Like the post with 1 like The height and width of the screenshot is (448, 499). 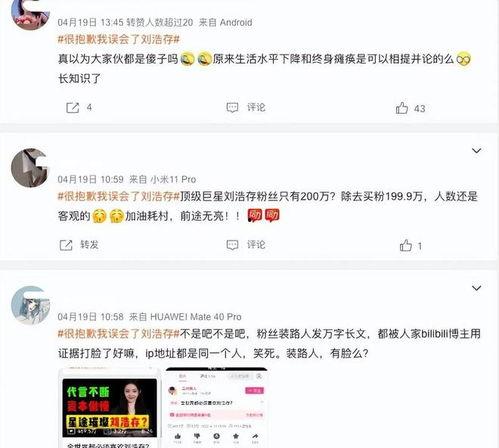pyautogui.click(x=411, y=246)
